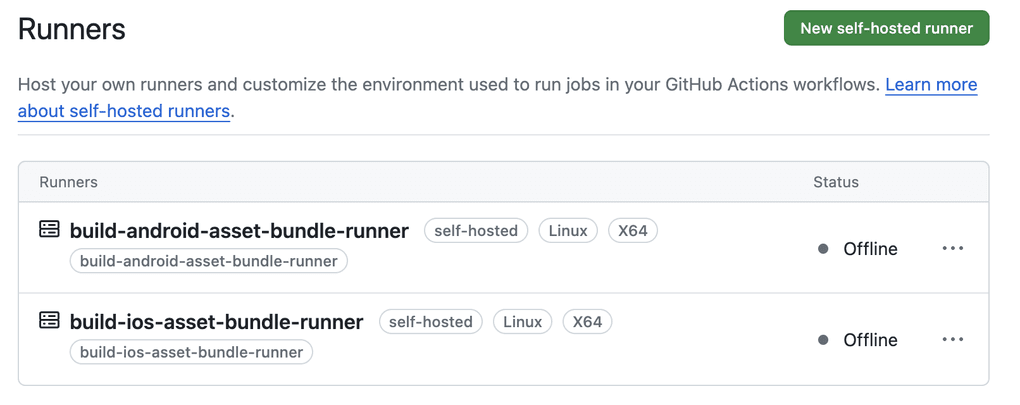Select the Linux label on ios runner
This screenshot has width=1020, height=405.
[x=522, y=322]
